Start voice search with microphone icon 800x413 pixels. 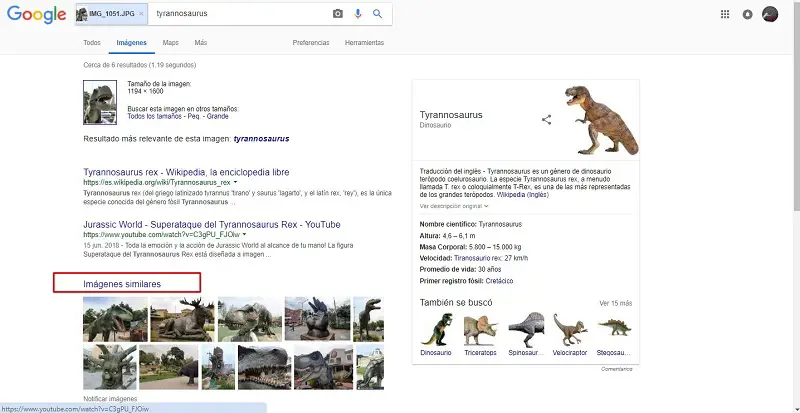(358, 14)
